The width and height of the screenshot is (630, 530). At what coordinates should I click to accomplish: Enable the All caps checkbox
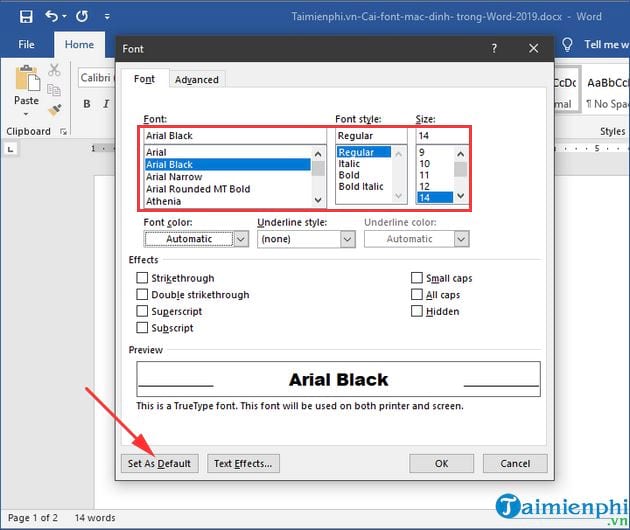point(417,294)
